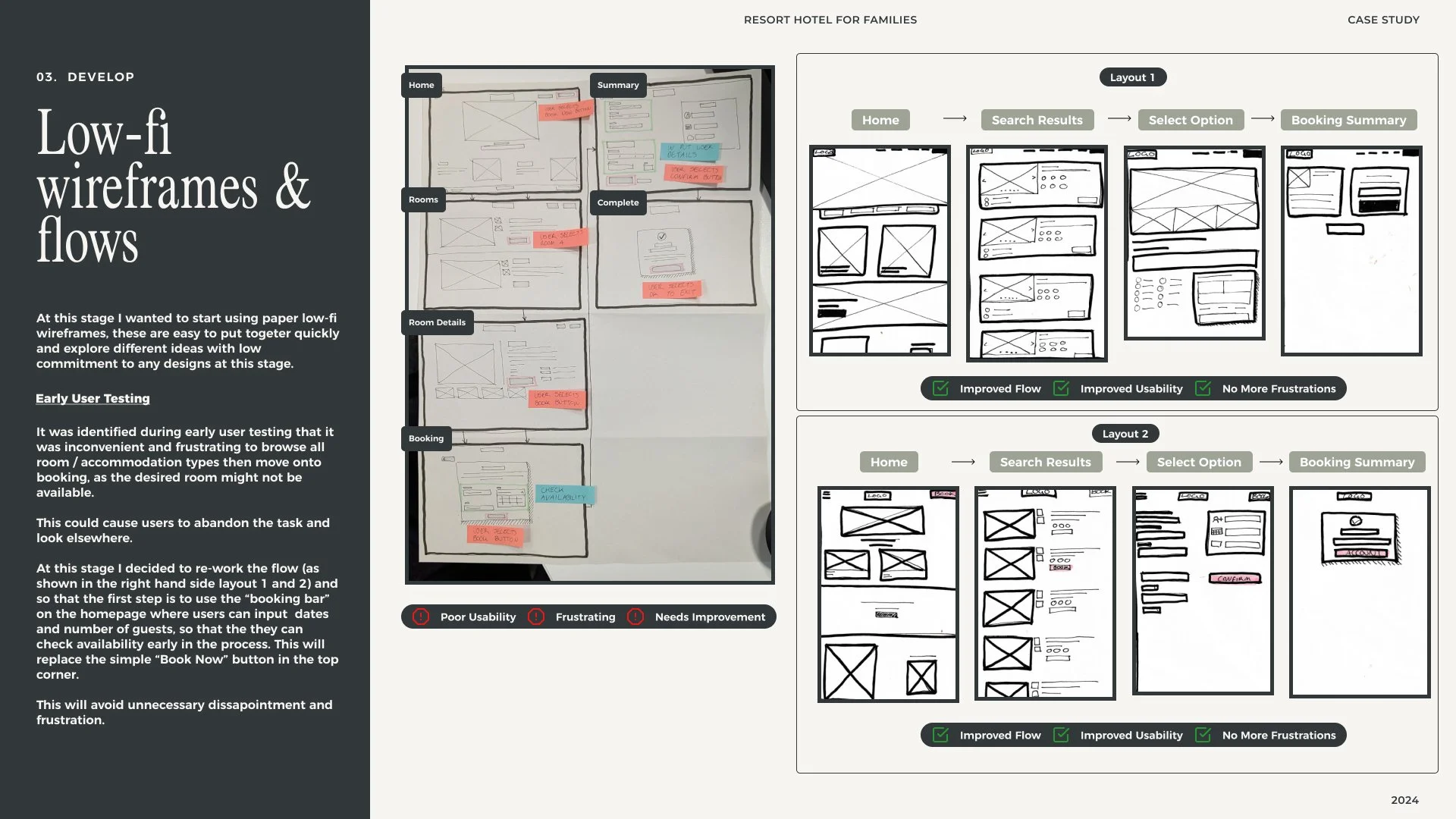Click arrow between Home and Search Results in Layout 1
This screenshot has width=1456, height=819.
coord(955,119)
